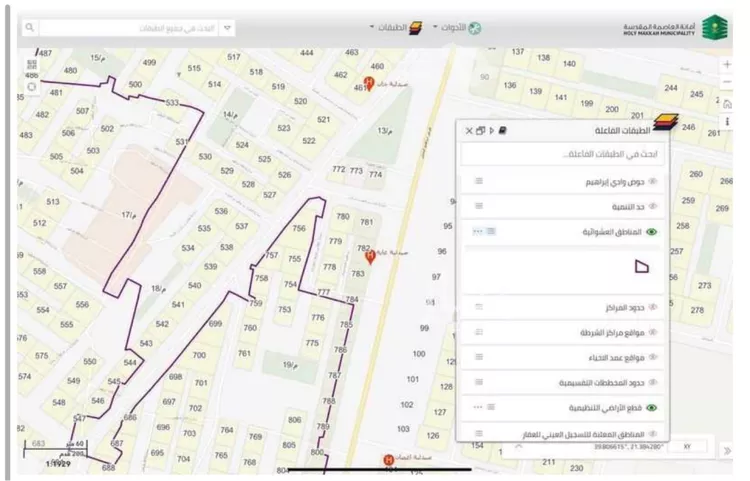Open the hamburger options for حد التنمية
Viewport: 750px width, 481px height.
click(x=479, y=206)
